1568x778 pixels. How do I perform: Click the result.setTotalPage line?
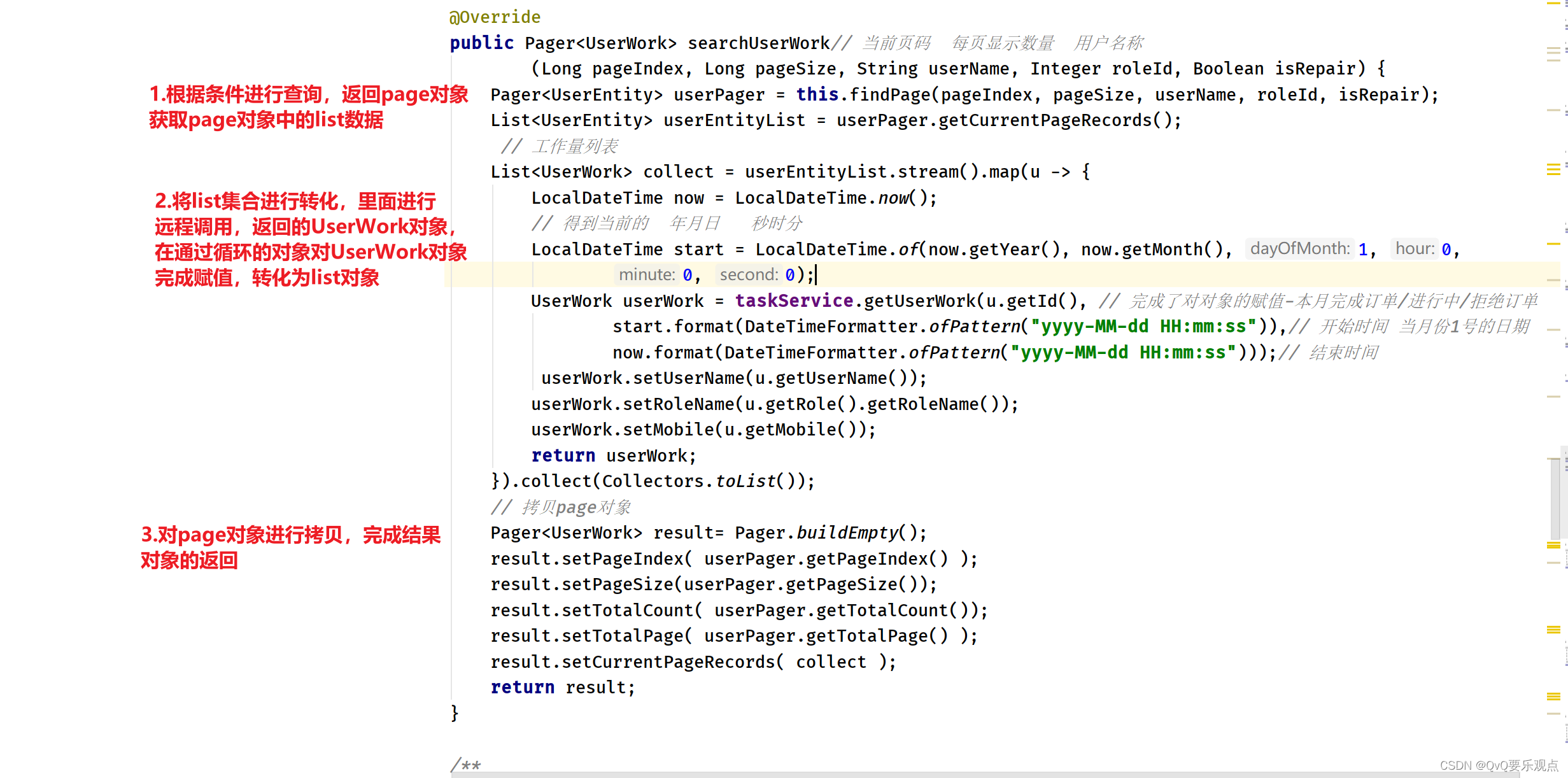(x=734, y=636)
